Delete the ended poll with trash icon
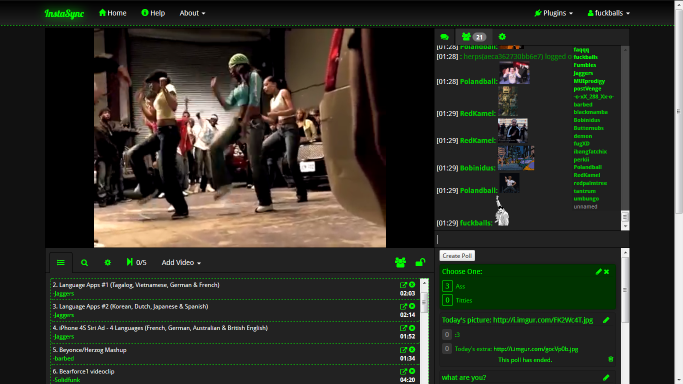The width and height of the screenshot is (683, 384). [611, 359]
